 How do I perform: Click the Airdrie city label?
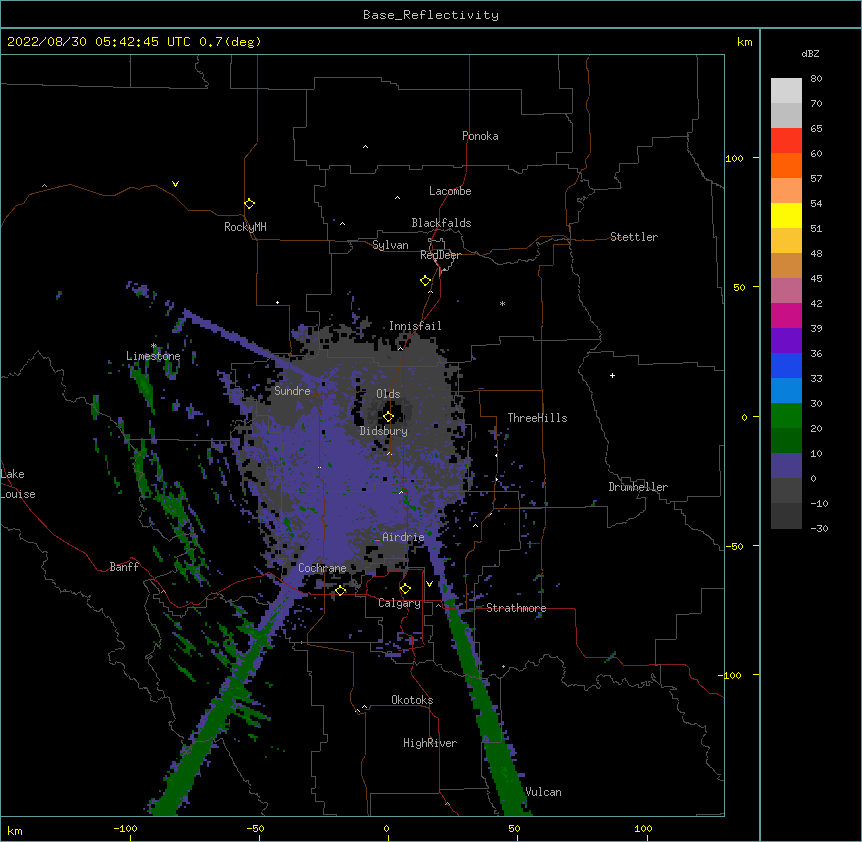point(403,537)
